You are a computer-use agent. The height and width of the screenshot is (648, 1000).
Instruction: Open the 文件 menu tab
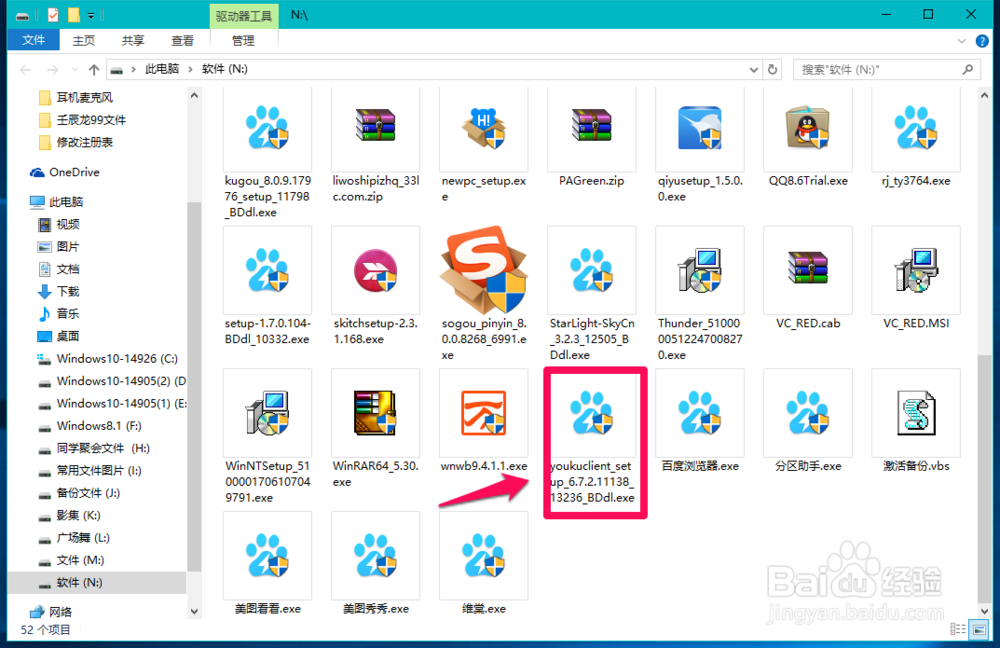pos(34,40)
